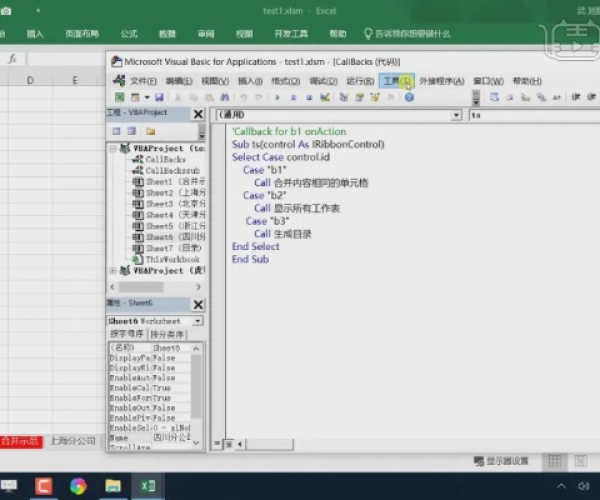Click the Indent icon in edit toolbar
The image size is (600, 500).
tap(576, 97)
